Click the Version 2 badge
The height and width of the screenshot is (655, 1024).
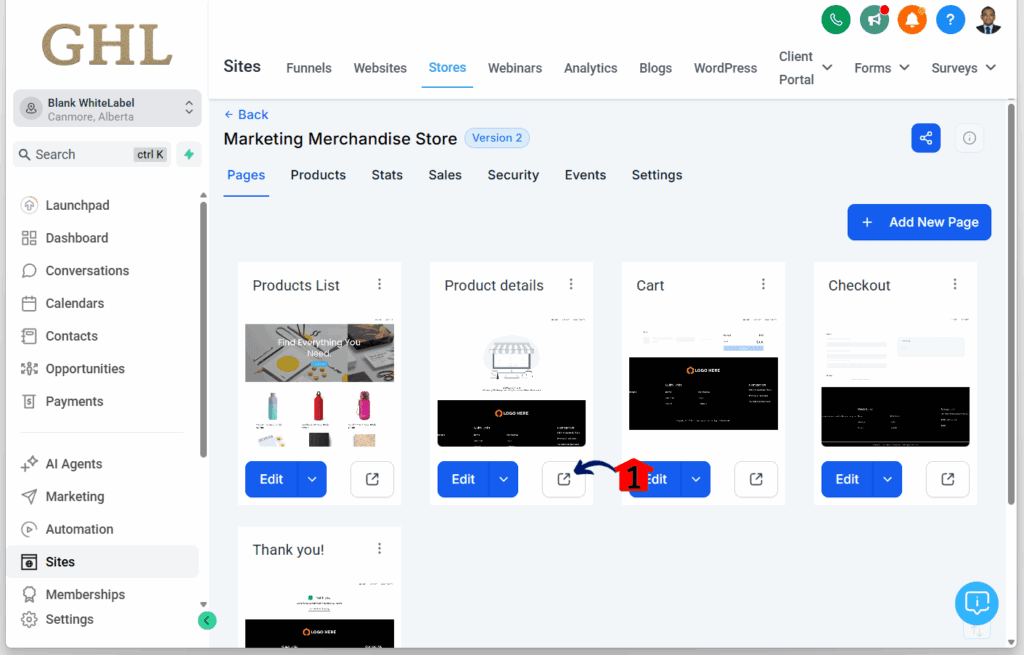(x=497, y=138)
